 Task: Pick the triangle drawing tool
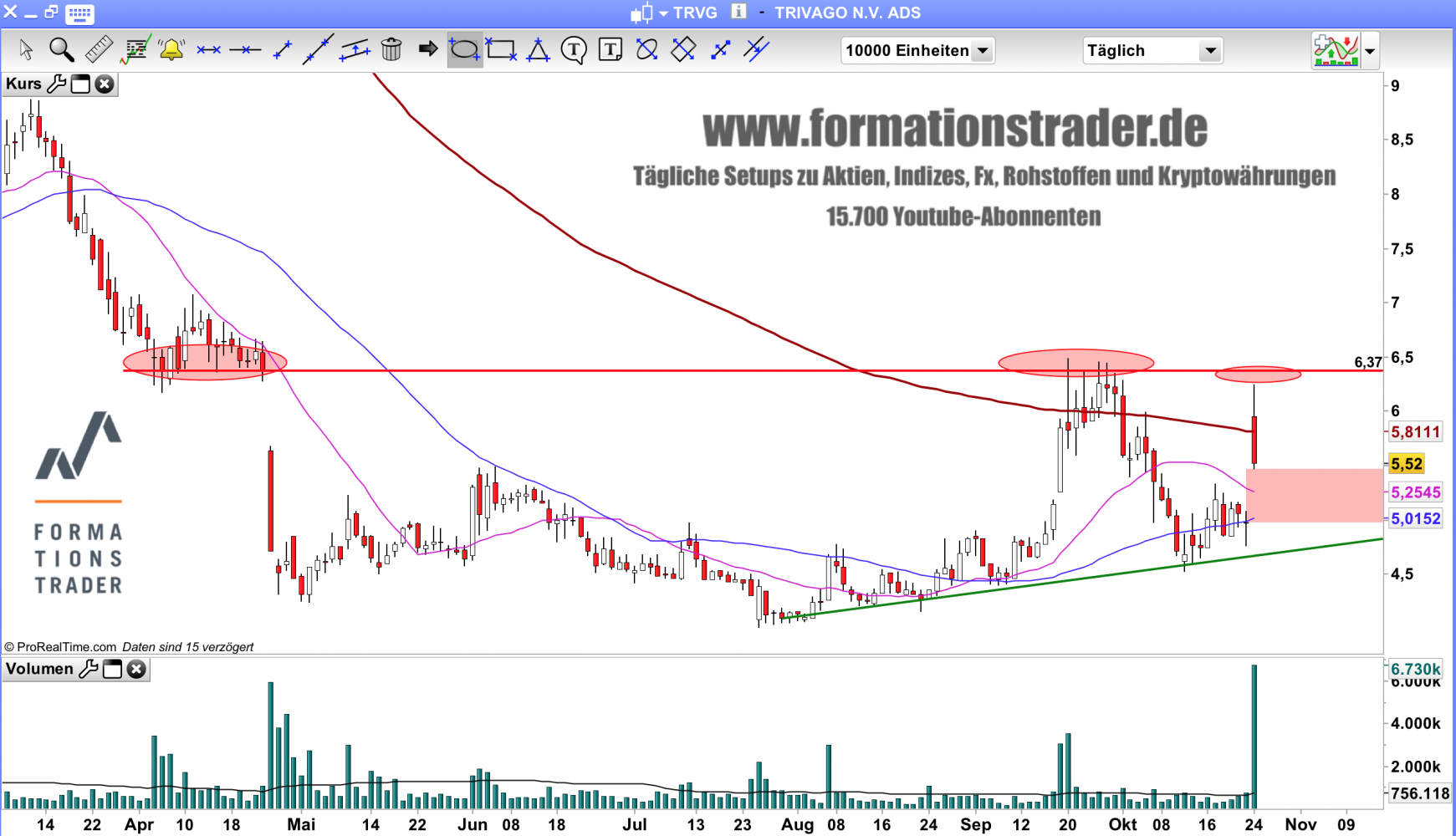pyautogui.click(x=538, y=50)
